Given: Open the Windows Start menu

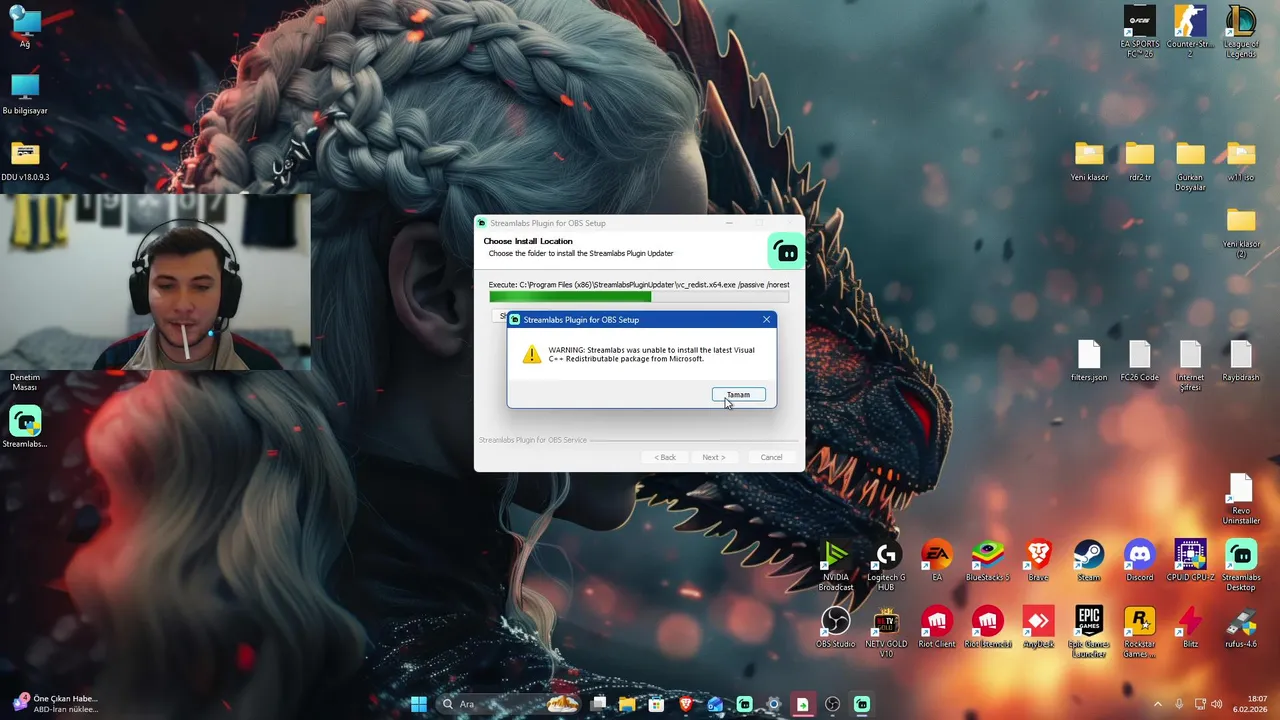Looking at the screenshot, I should [419, 704].
